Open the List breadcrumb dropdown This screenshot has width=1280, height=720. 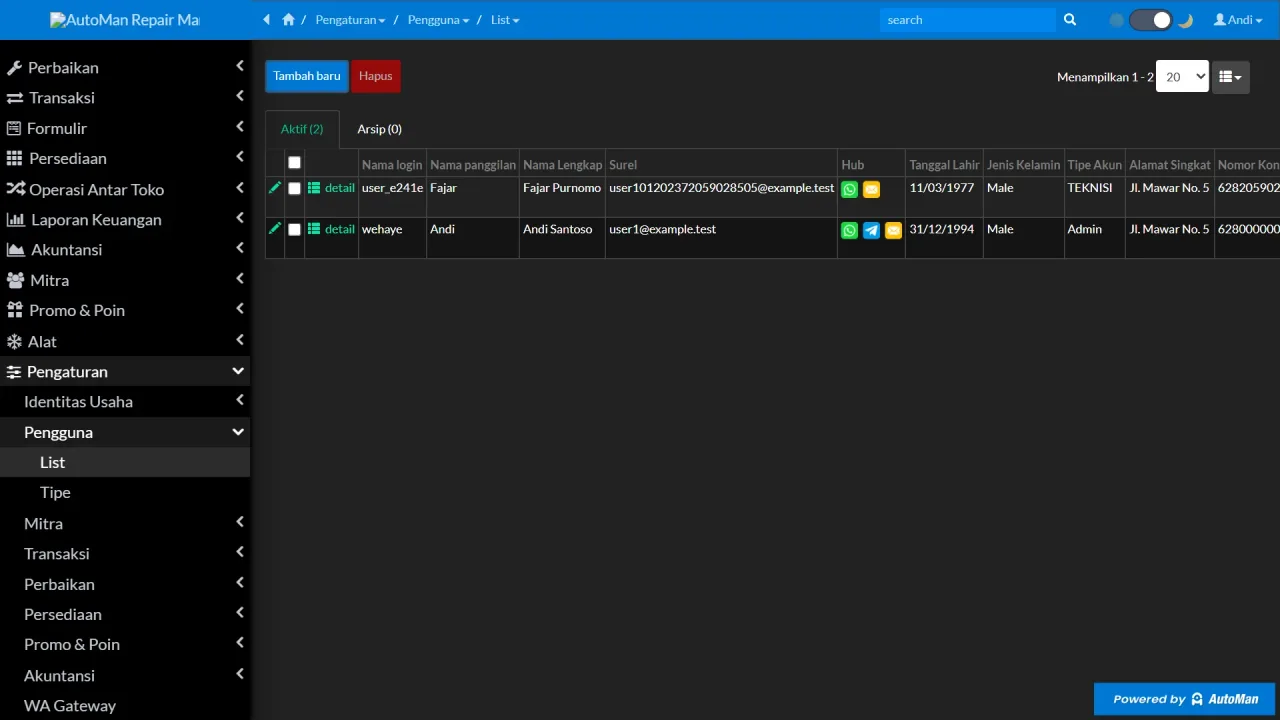pyautogui.click(x=505, y=20)
